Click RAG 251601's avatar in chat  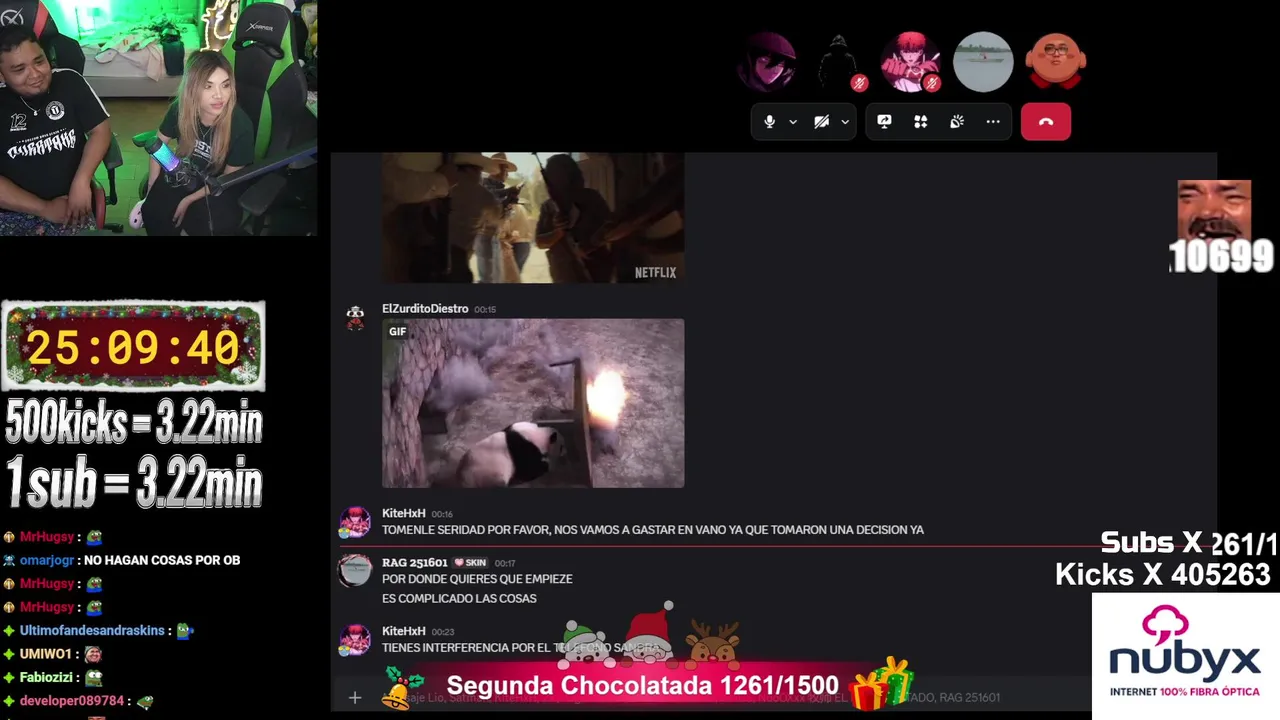point(355,571)
